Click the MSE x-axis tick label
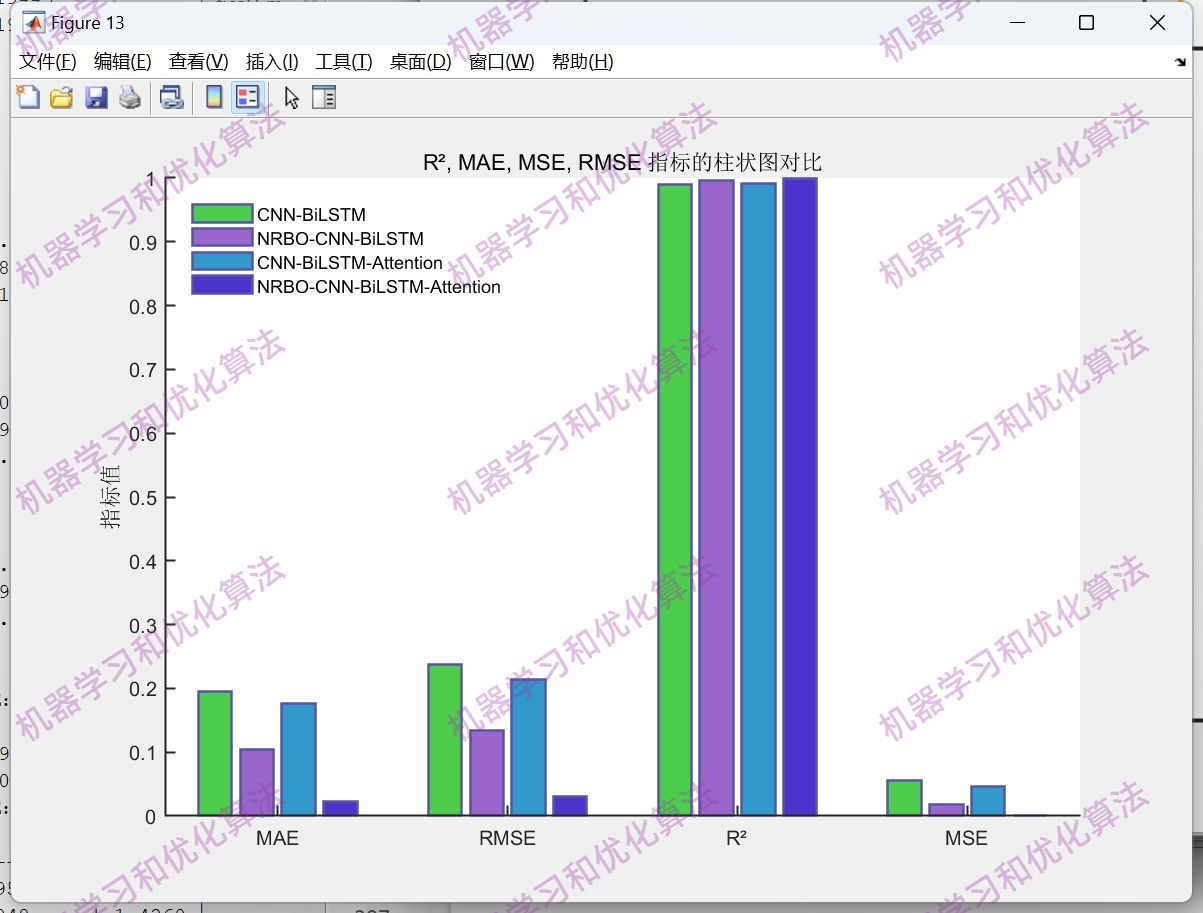 (x=966, y=838)
